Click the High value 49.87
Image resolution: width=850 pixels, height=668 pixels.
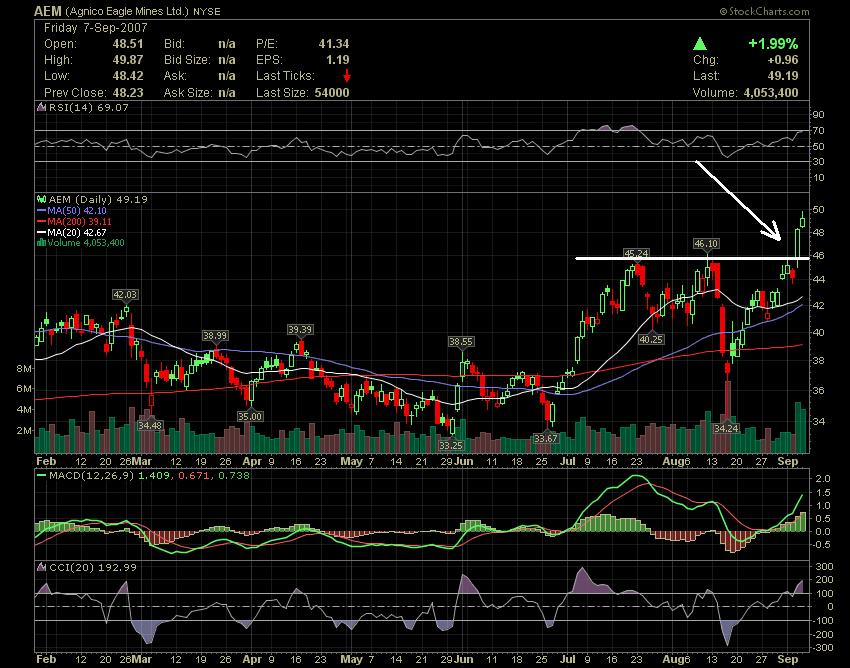click(x=128, y=60)
